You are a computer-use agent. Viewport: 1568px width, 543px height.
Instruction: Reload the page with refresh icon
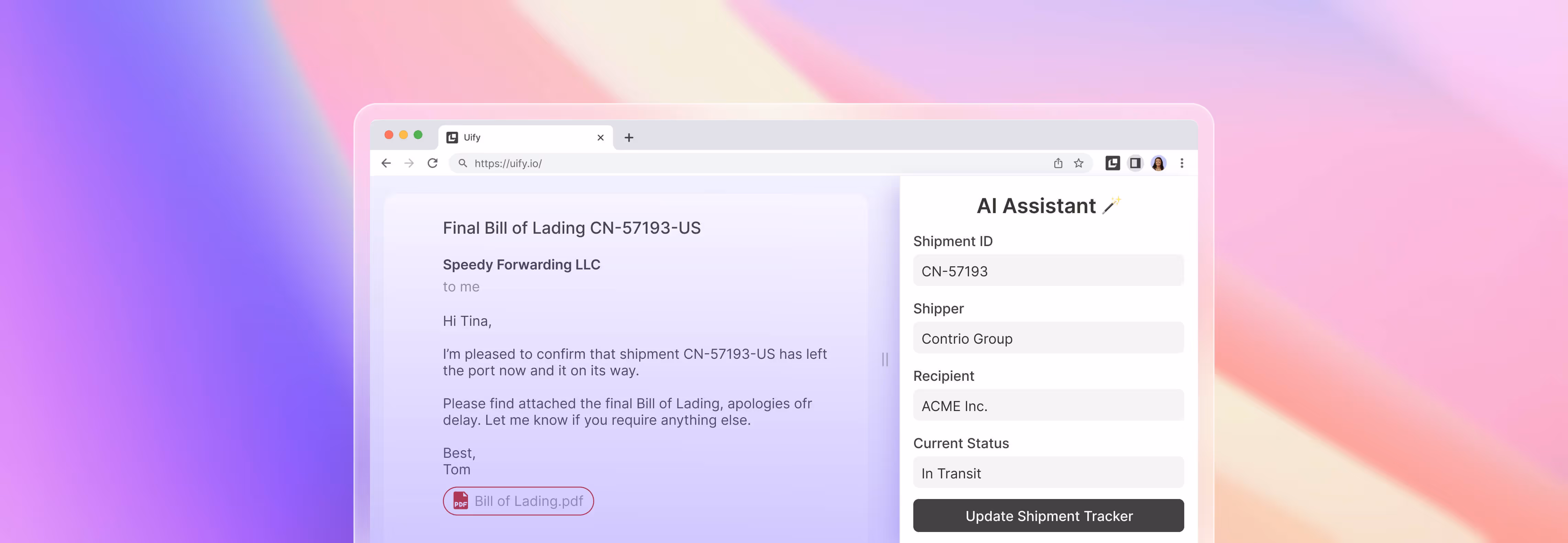point(432,163)
